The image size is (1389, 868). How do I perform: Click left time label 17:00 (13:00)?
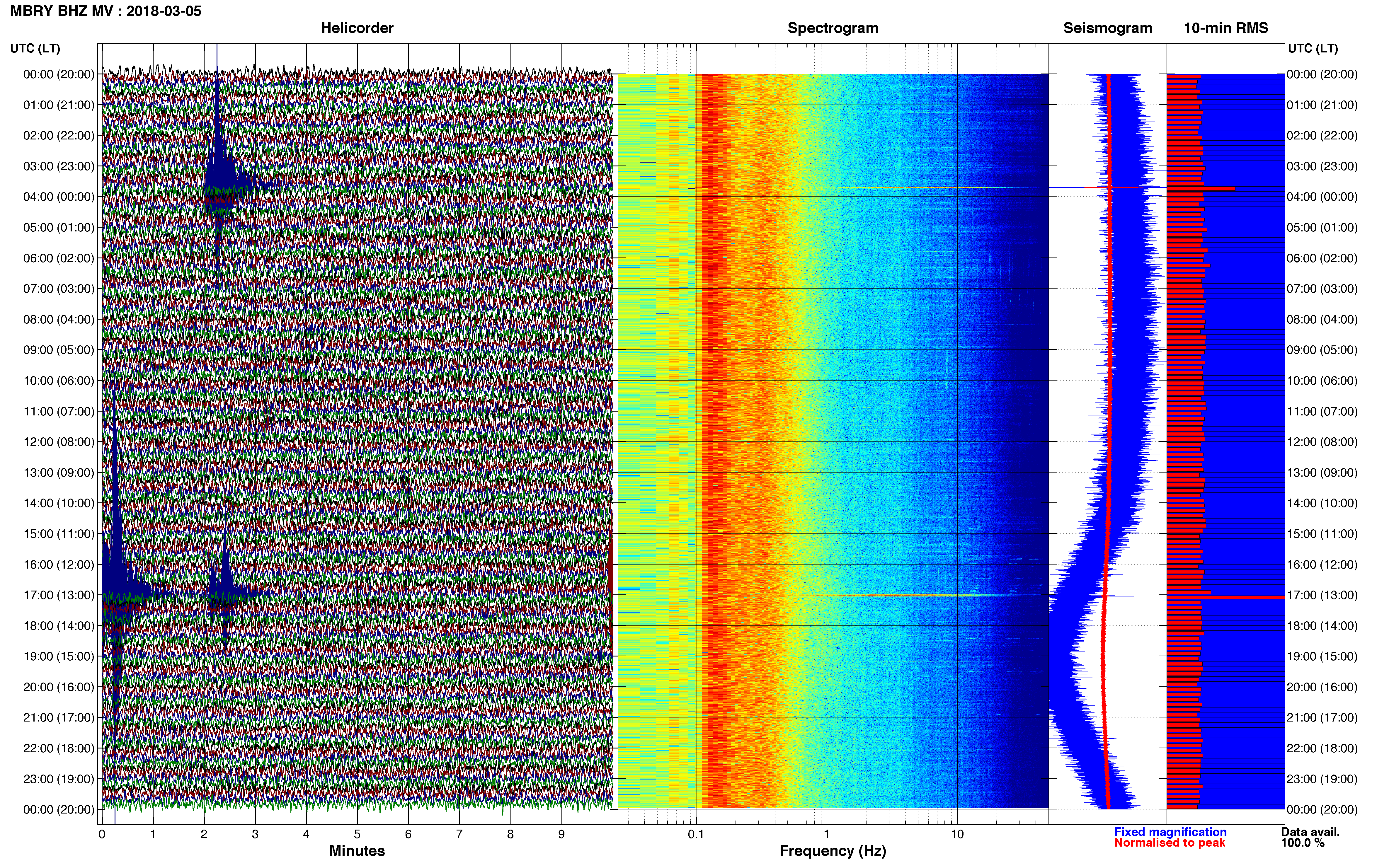pyautogui.click(x=59, y=595)
